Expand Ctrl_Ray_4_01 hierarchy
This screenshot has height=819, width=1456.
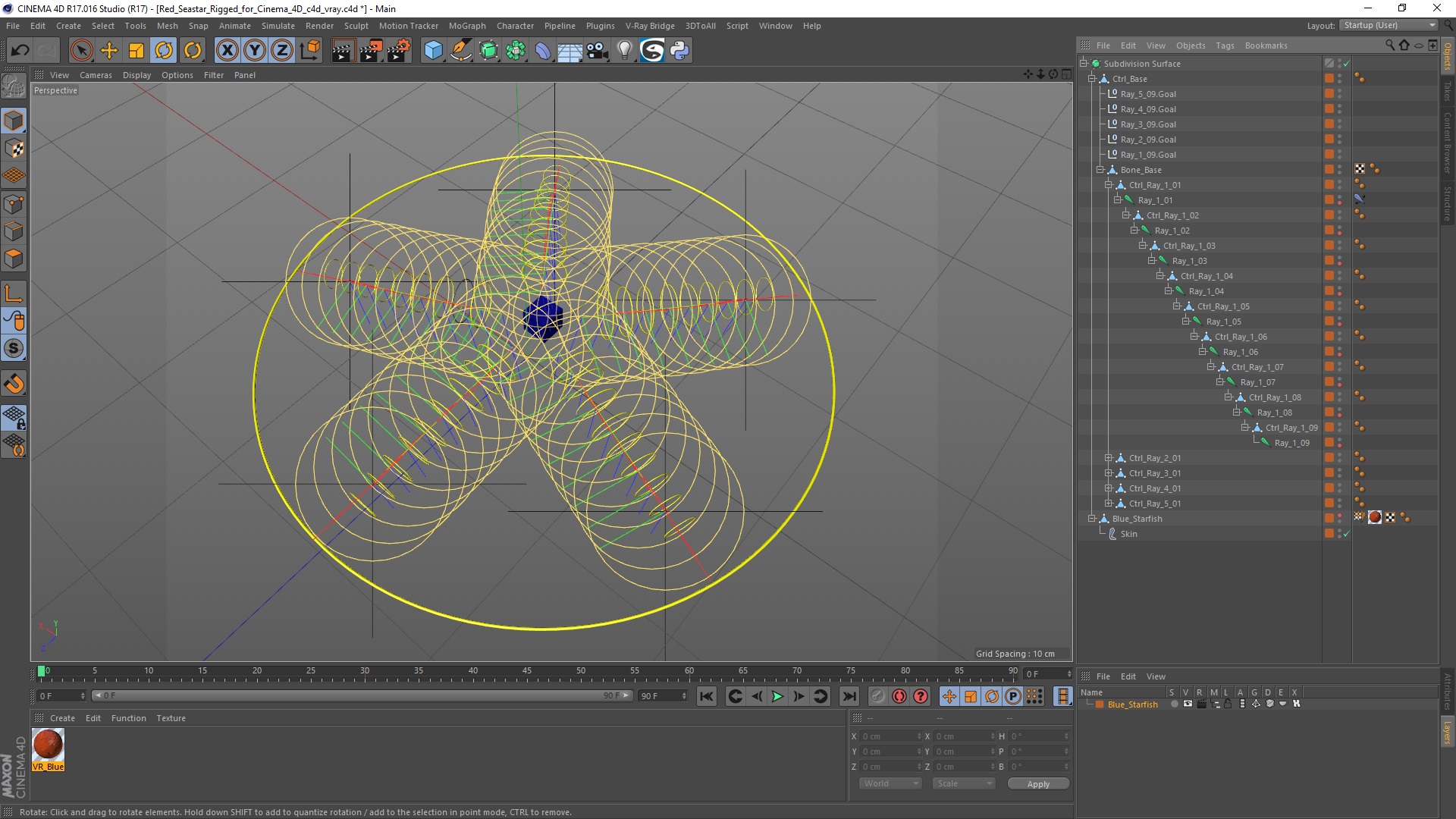1109,488
